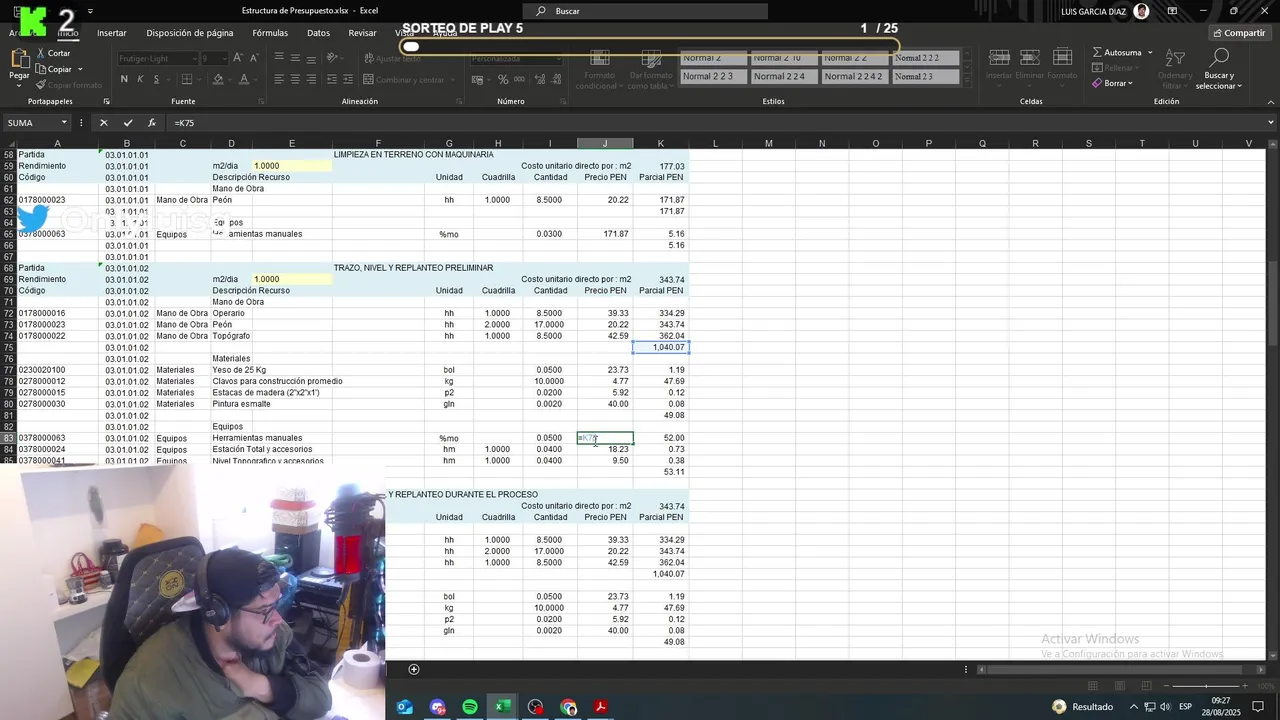Open the Name Box SUMA dropdown
Screen dimensions: 1280x720
[64, 123]
